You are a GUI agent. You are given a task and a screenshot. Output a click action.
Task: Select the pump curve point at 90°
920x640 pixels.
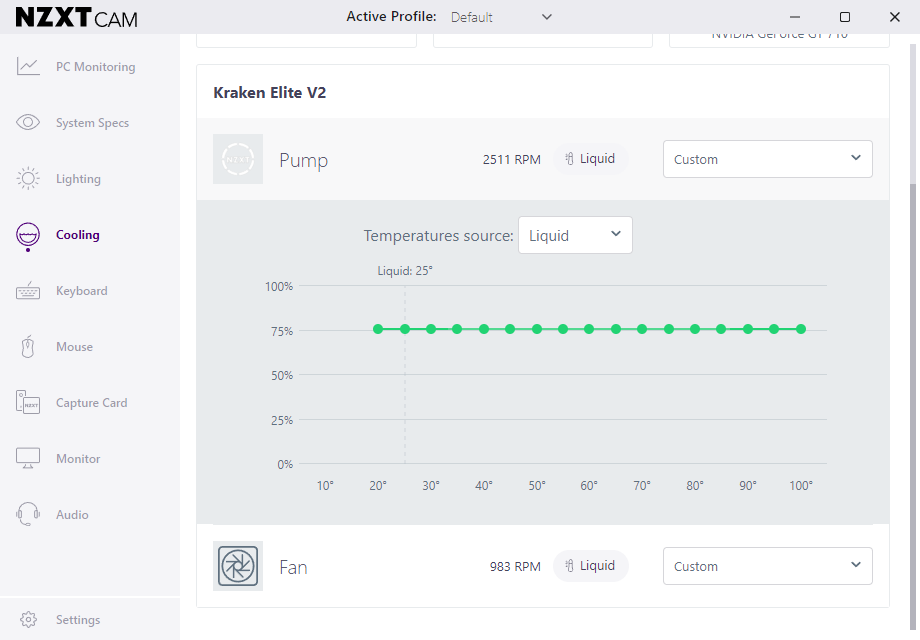pyautogui.click(x=748, y=329)
